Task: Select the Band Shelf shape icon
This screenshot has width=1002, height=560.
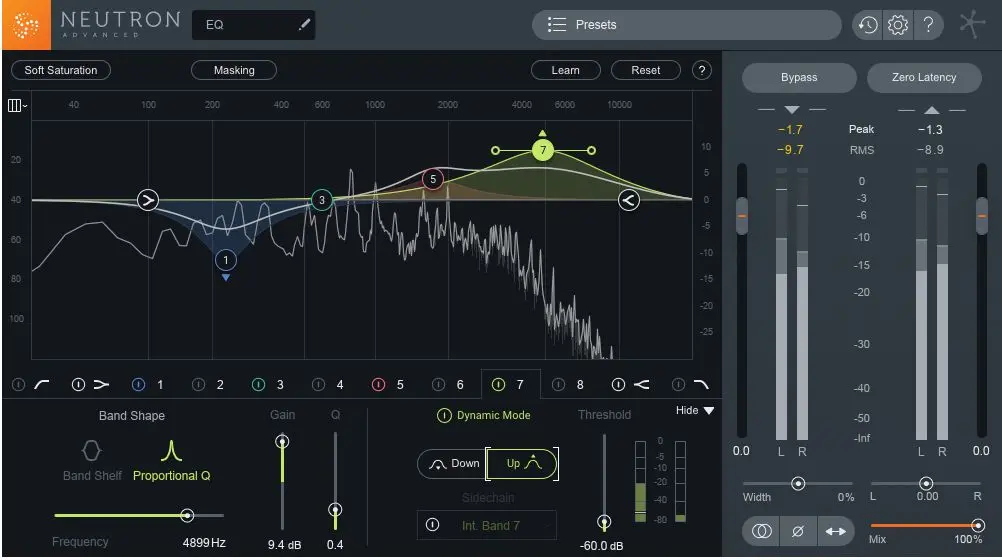Action: click(92, 451)
